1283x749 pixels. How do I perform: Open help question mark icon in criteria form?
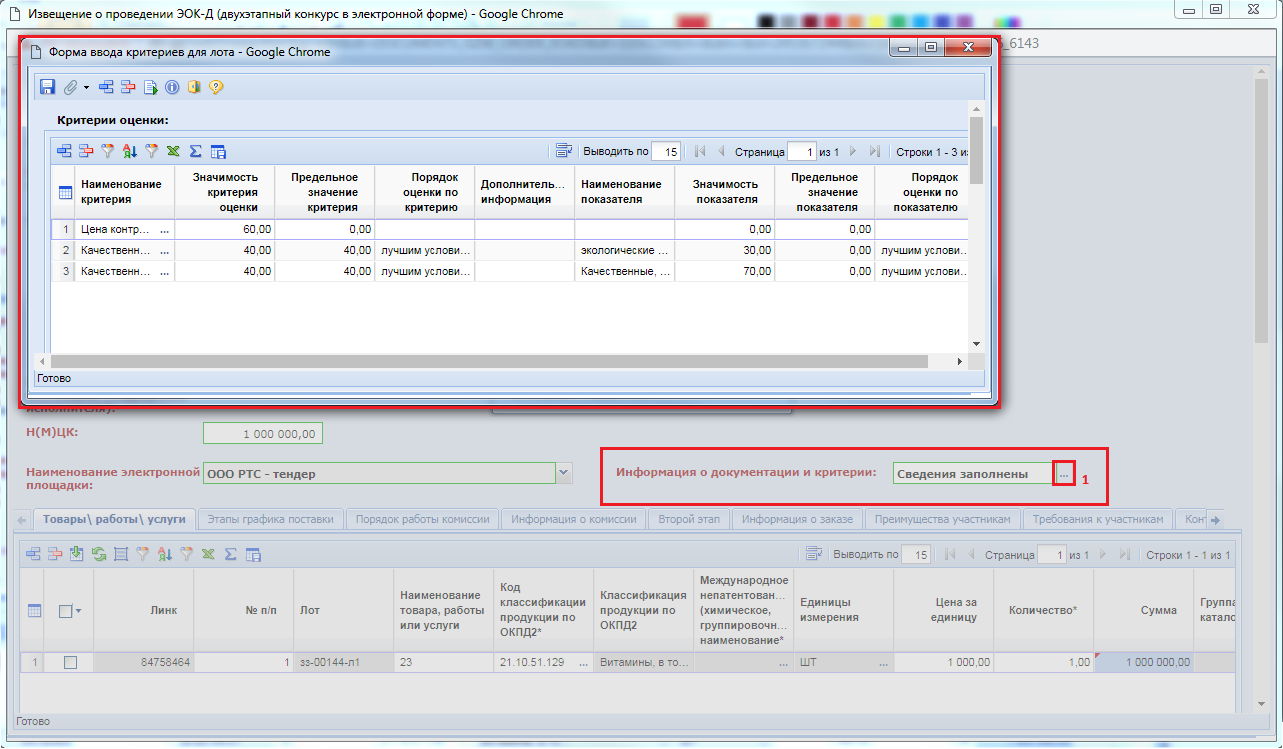[215, 87]
